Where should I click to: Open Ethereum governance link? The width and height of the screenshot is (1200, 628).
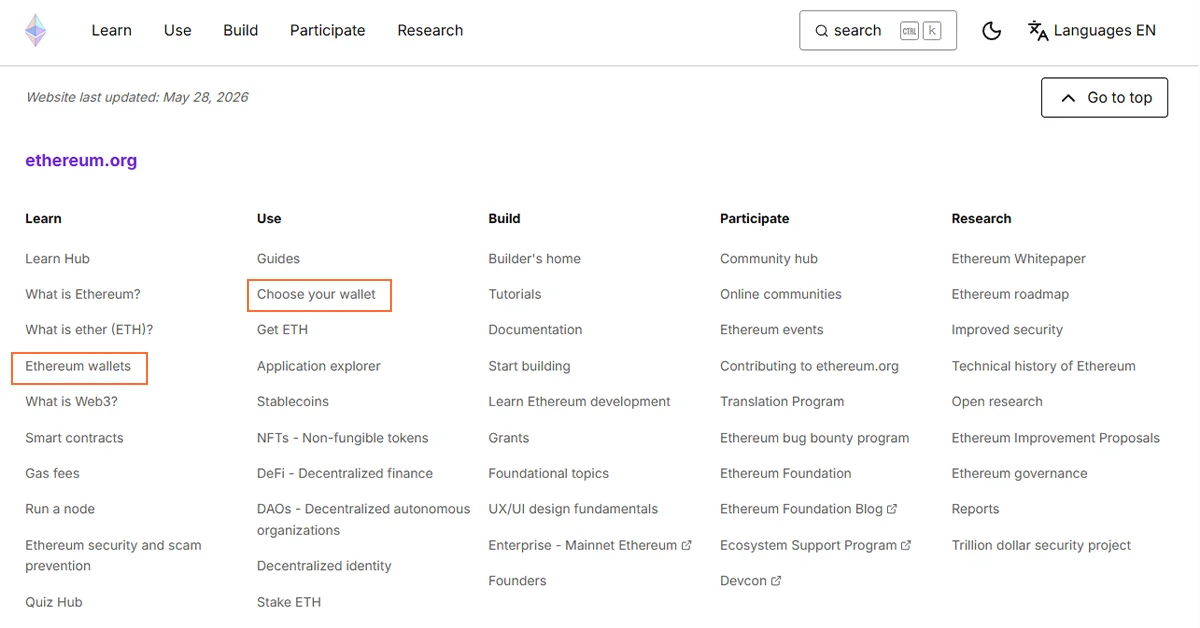pos(1020,473)
